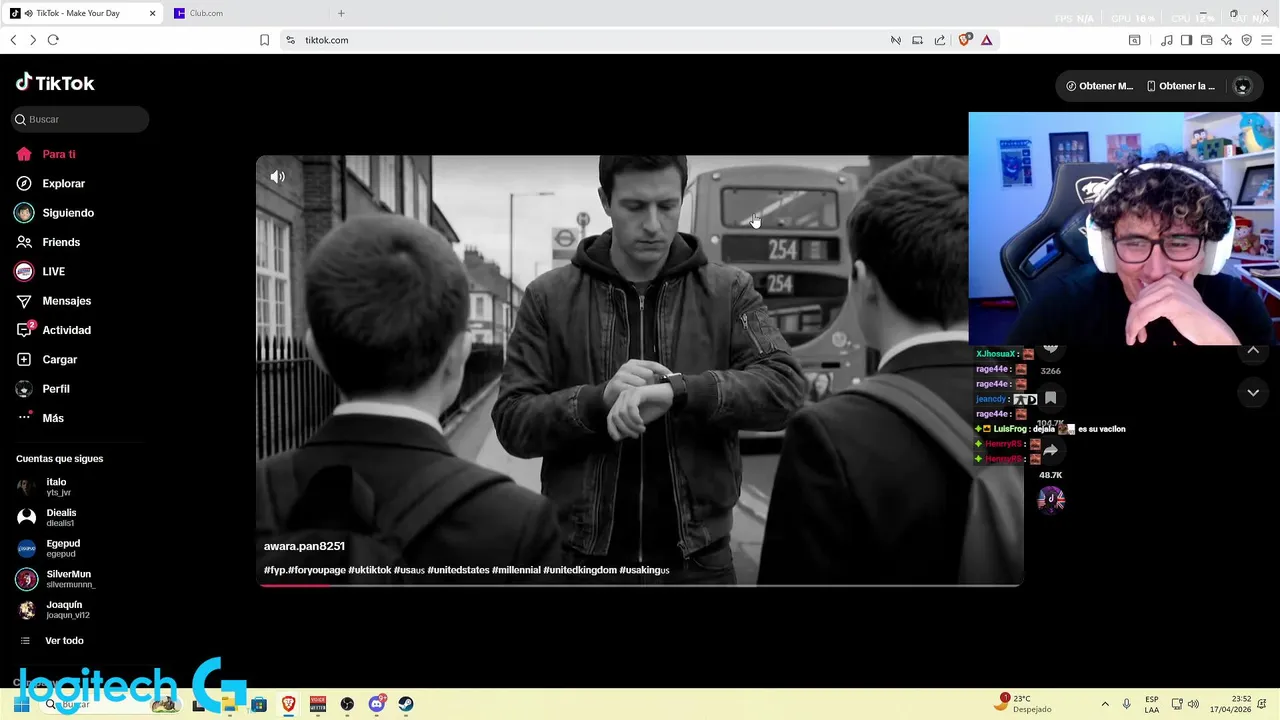
Task: Open followed account Diealis
Action: click(47, 517)
